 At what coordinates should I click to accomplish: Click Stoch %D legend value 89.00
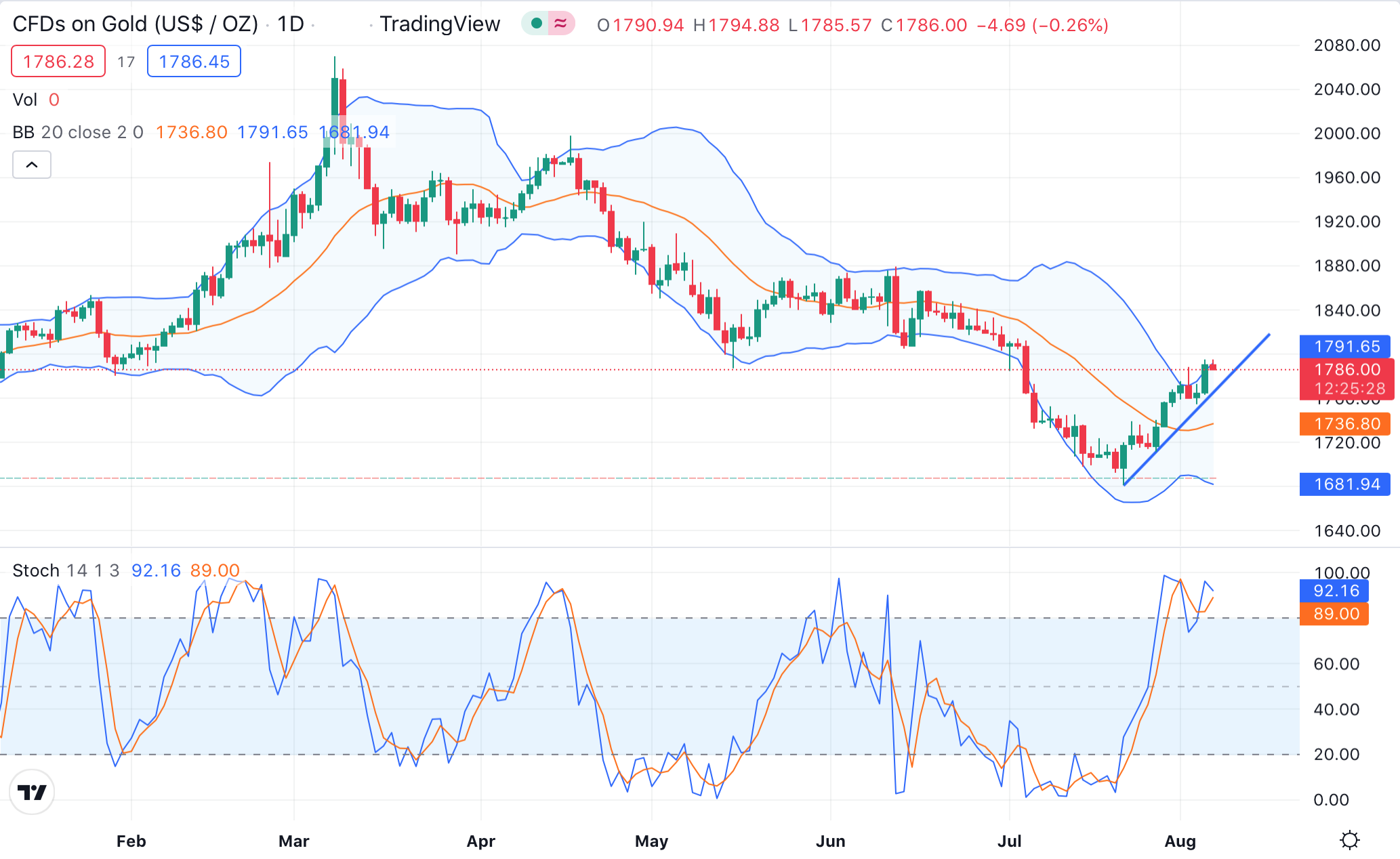[215, 570]
